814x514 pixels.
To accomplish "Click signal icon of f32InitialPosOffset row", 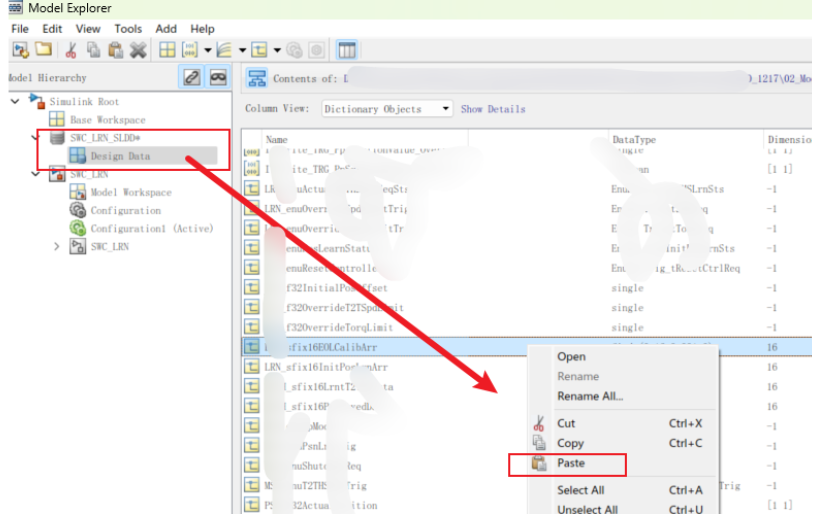I will pyautogui.click(x=252, y=288).
